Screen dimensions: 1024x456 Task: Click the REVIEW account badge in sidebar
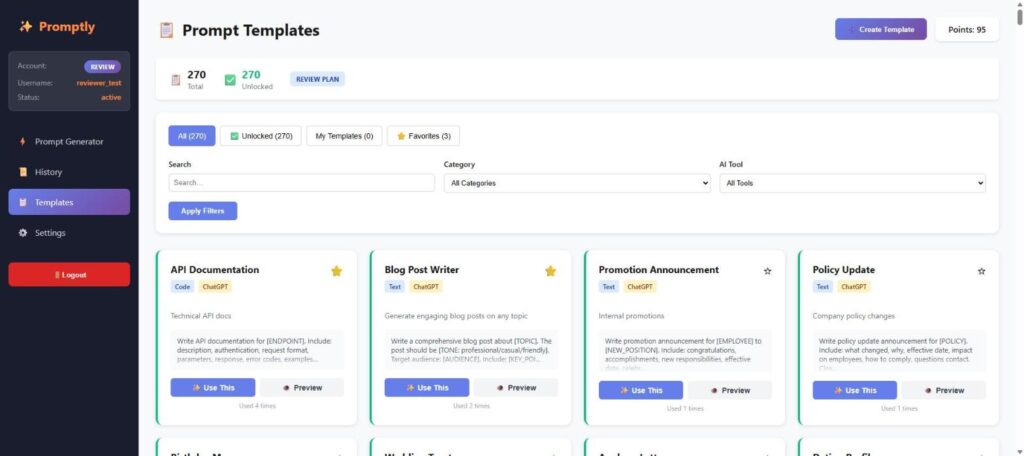point(103,67)
